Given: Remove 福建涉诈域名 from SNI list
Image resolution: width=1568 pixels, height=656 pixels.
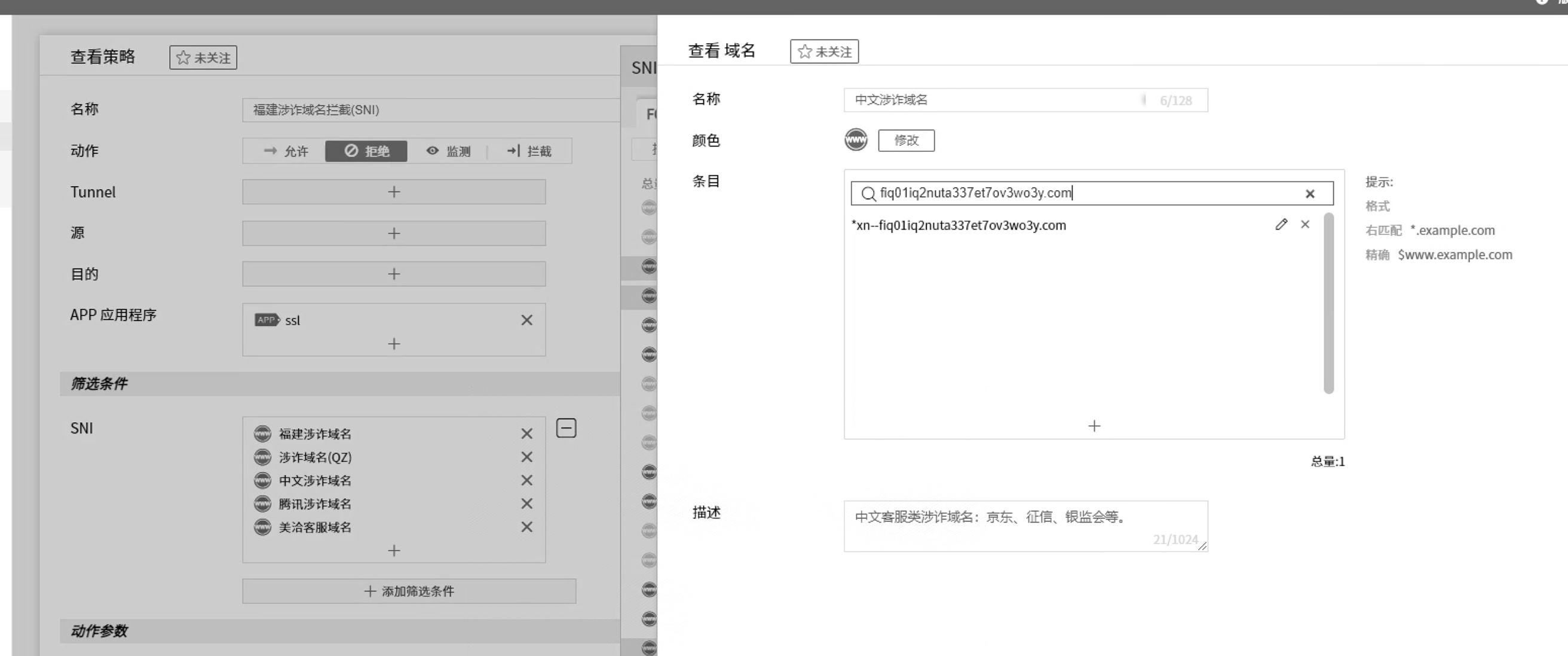Looking at the screenshot, I should [x=526, y=434].
